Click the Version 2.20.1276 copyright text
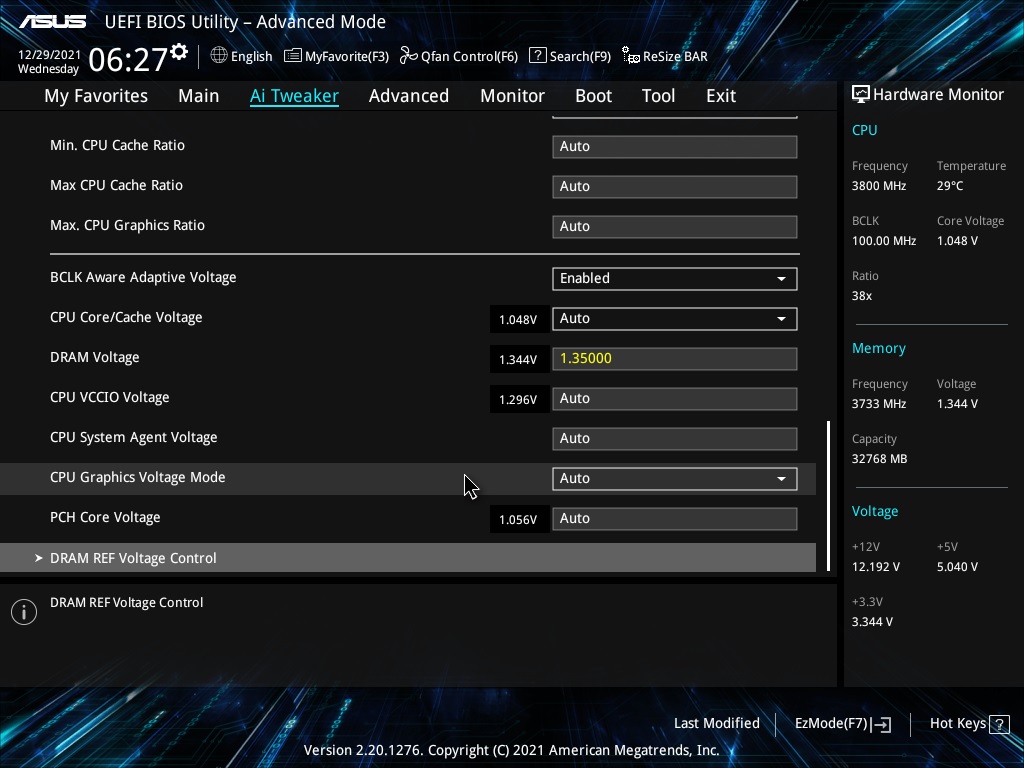 coord(511,750)
